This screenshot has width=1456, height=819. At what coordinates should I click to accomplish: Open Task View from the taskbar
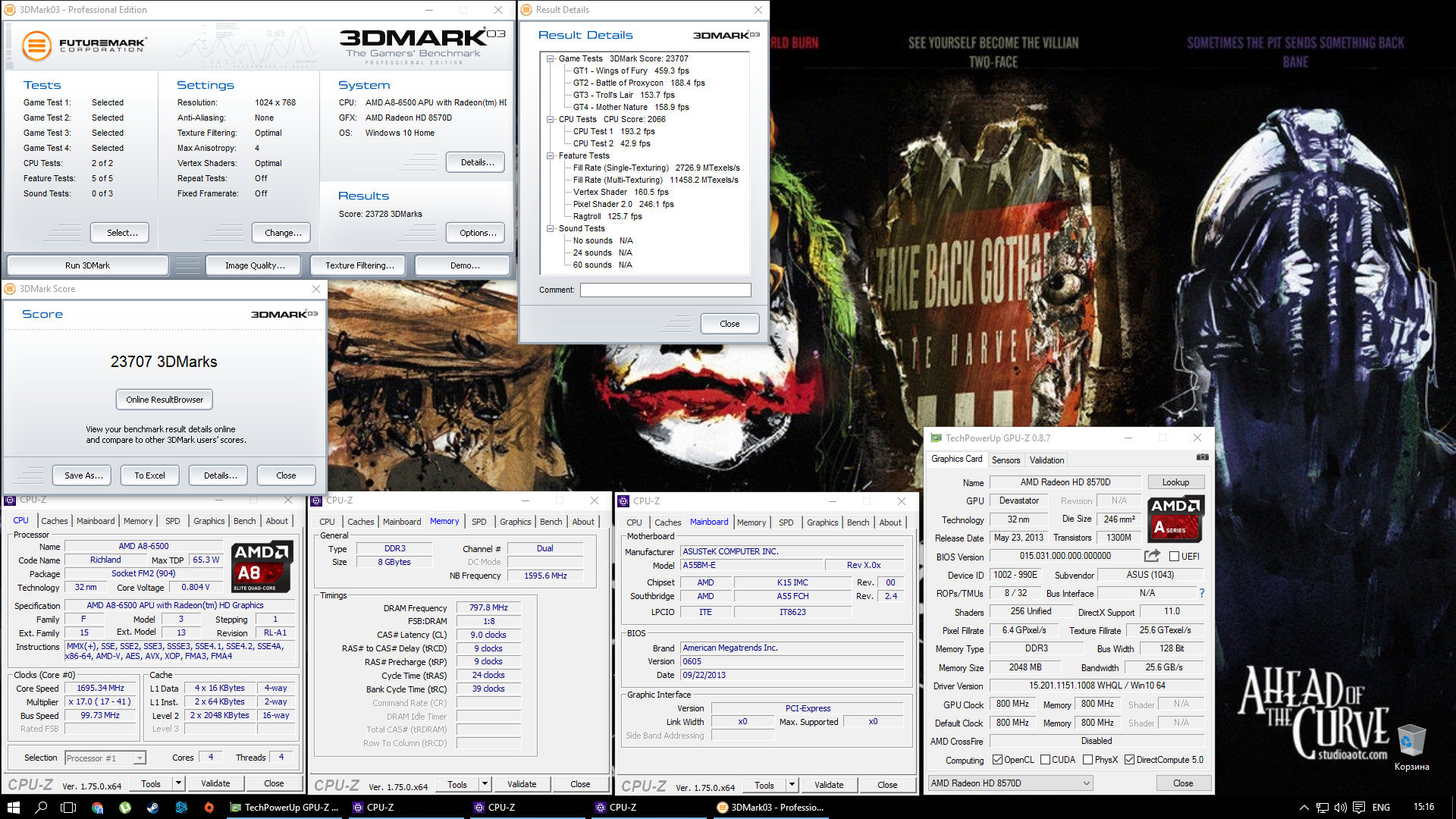pyautogui.click(x=68, y=808)
